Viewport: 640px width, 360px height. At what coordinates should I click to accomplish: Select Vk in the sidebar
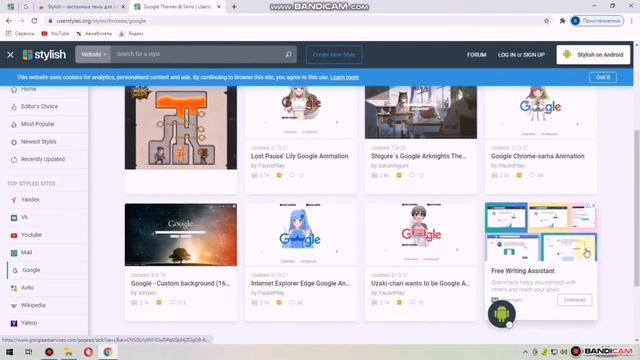(x=24, y=217)
